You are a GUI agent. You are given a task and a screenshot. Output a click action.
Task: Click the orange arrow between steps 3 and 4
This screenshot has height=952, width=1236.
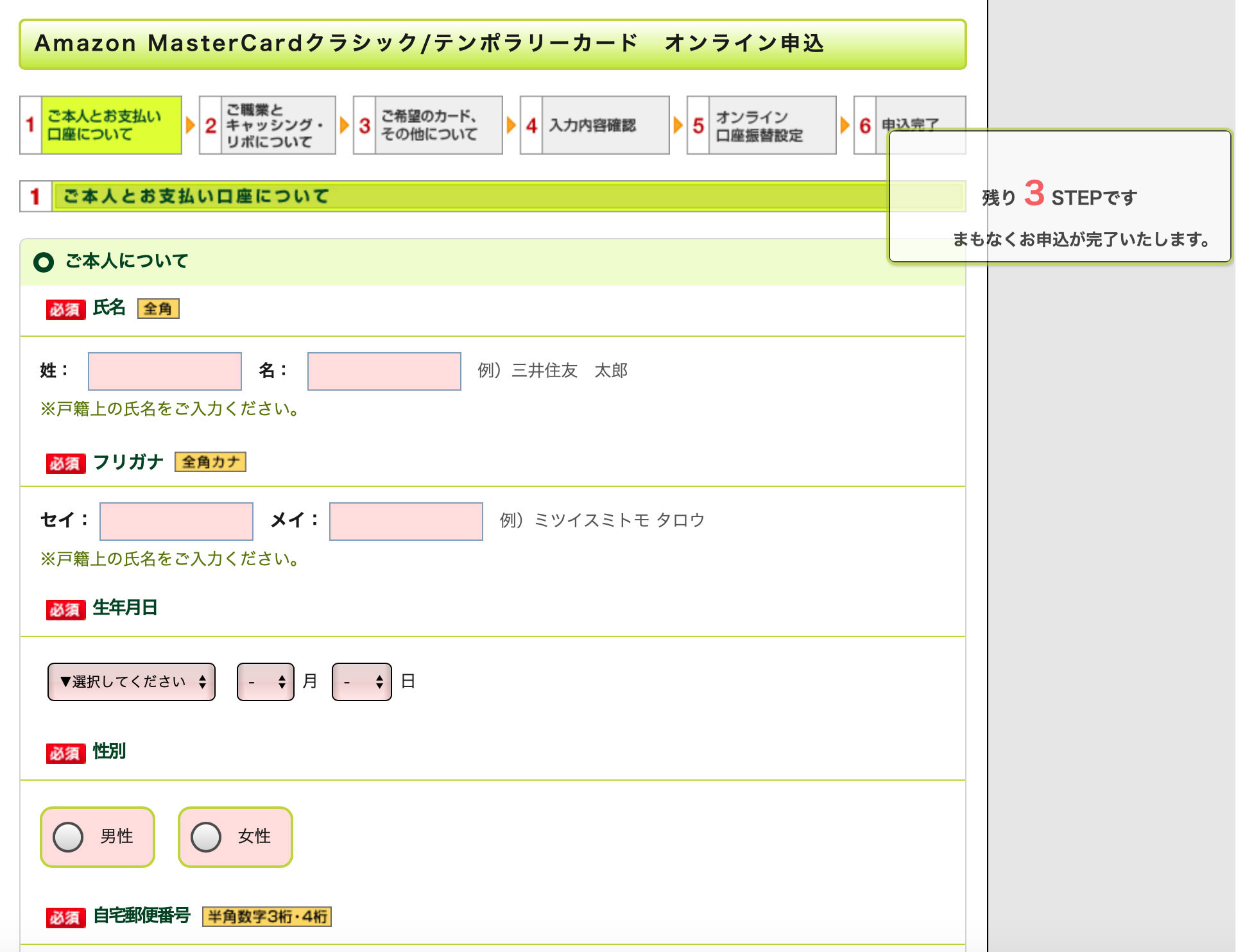coord(511,125)
